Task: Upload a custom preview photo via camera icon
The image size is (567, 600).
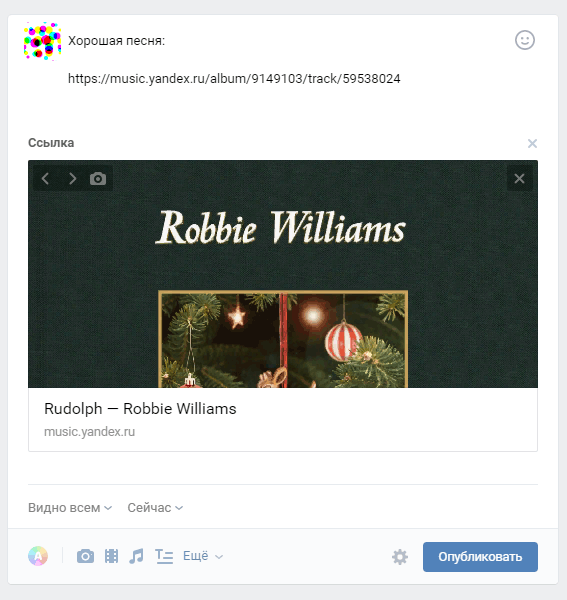Action: pyautogui.click(x=98, y=178)
